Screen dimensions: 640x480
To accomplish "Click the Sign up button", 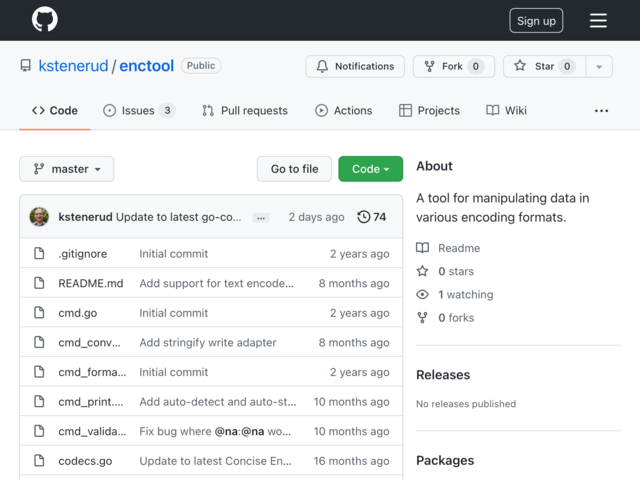I will pos(536,20).
